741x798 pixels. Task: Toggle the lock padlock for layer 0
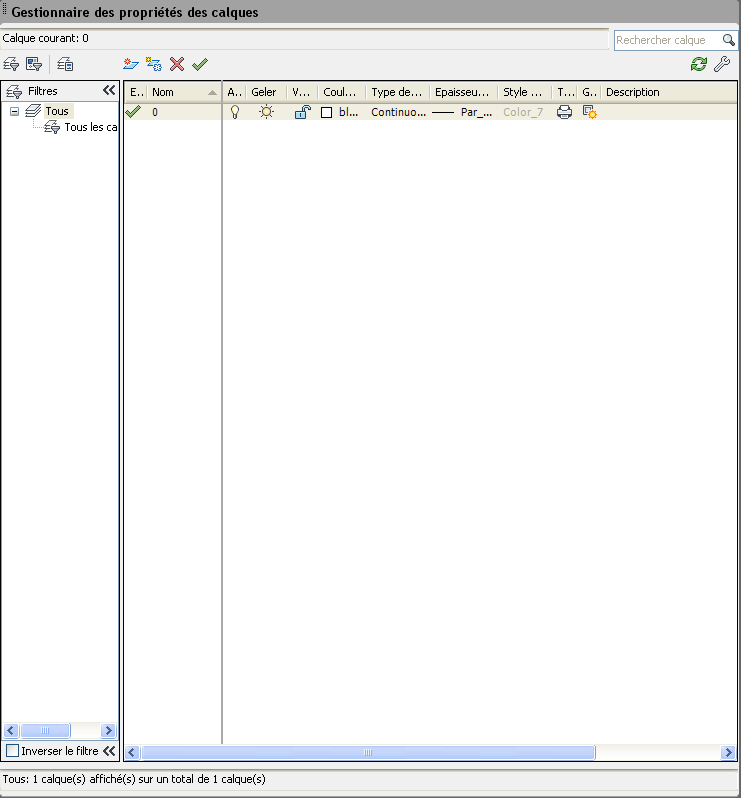(x=301, y=112)
